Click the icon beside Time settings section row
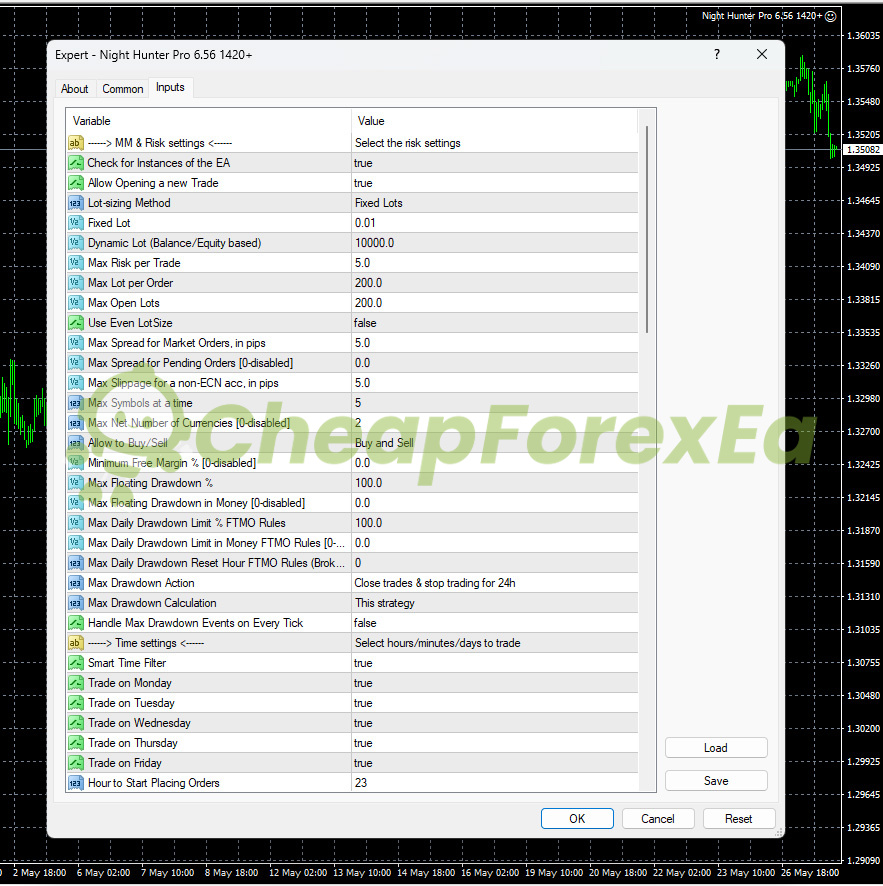883x886 pixels. (x=76, y=643)
